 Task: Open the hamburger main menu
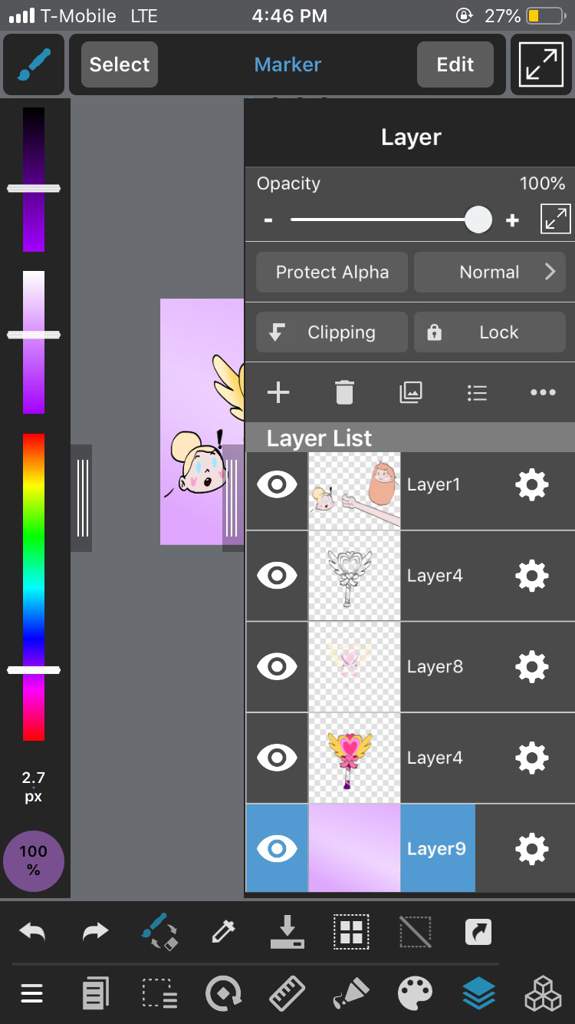pos(32,995)
